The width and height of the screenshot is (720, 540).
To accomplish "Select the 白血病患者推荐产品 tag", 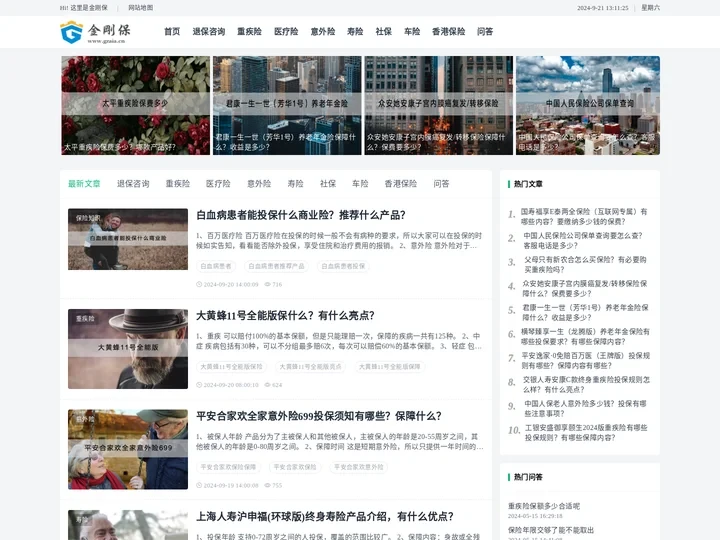I will [x=276, y=266].
